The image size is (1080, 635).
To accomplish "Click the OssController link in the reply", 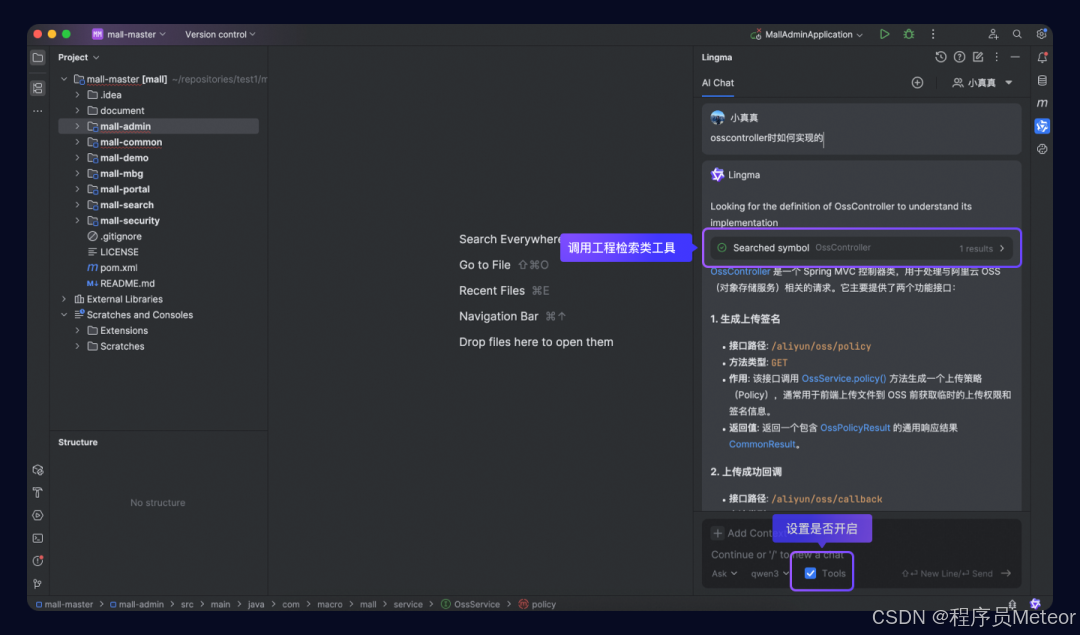I will 740,271.
